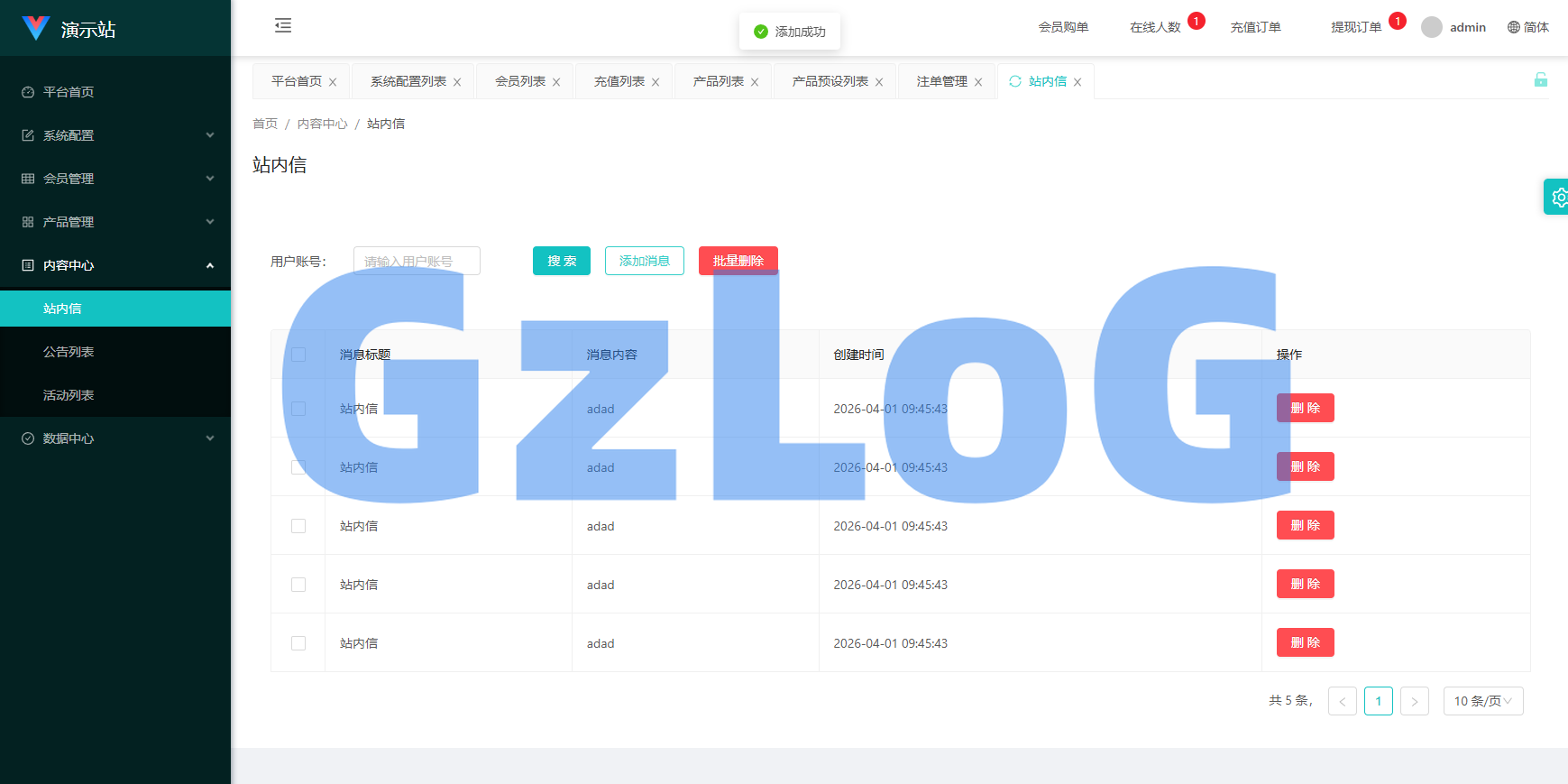Image resolution: width=1568 pixels, height=784 pixels.
Task: Click the 批量删除 button
Action: coord(738,261)
